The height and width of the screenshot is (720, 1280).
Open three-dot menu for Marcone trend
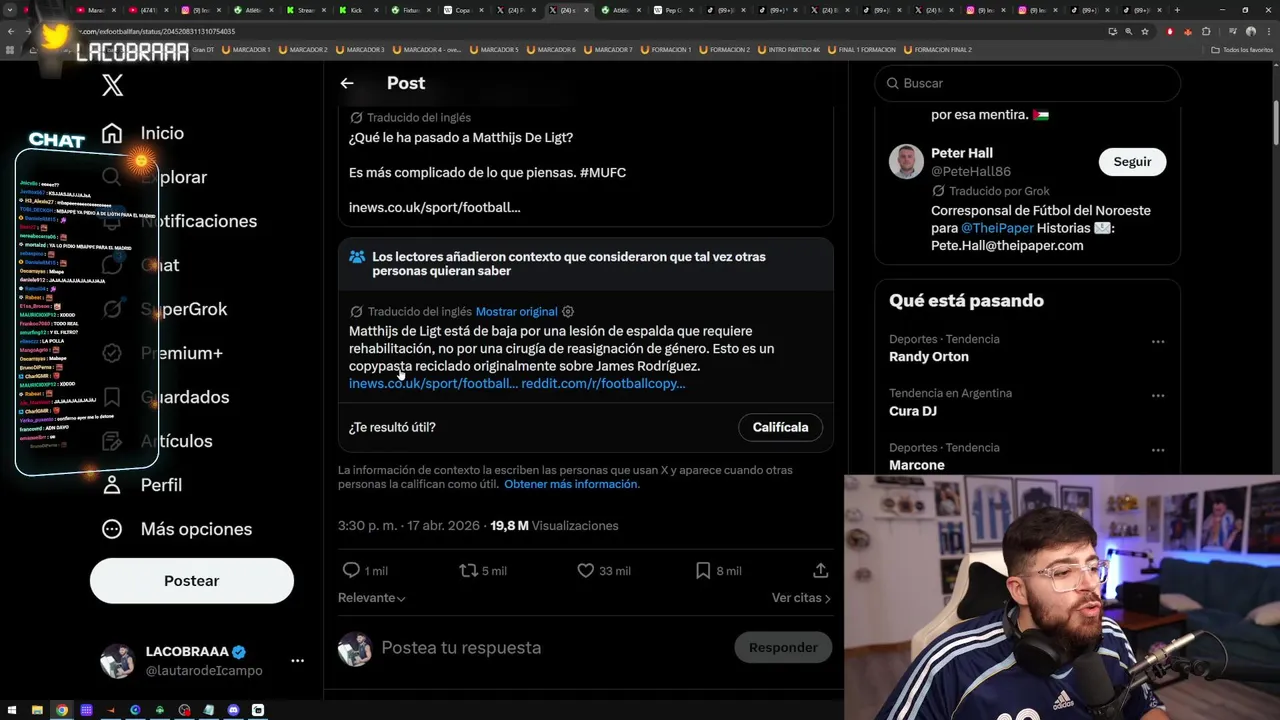point(1158,450)
